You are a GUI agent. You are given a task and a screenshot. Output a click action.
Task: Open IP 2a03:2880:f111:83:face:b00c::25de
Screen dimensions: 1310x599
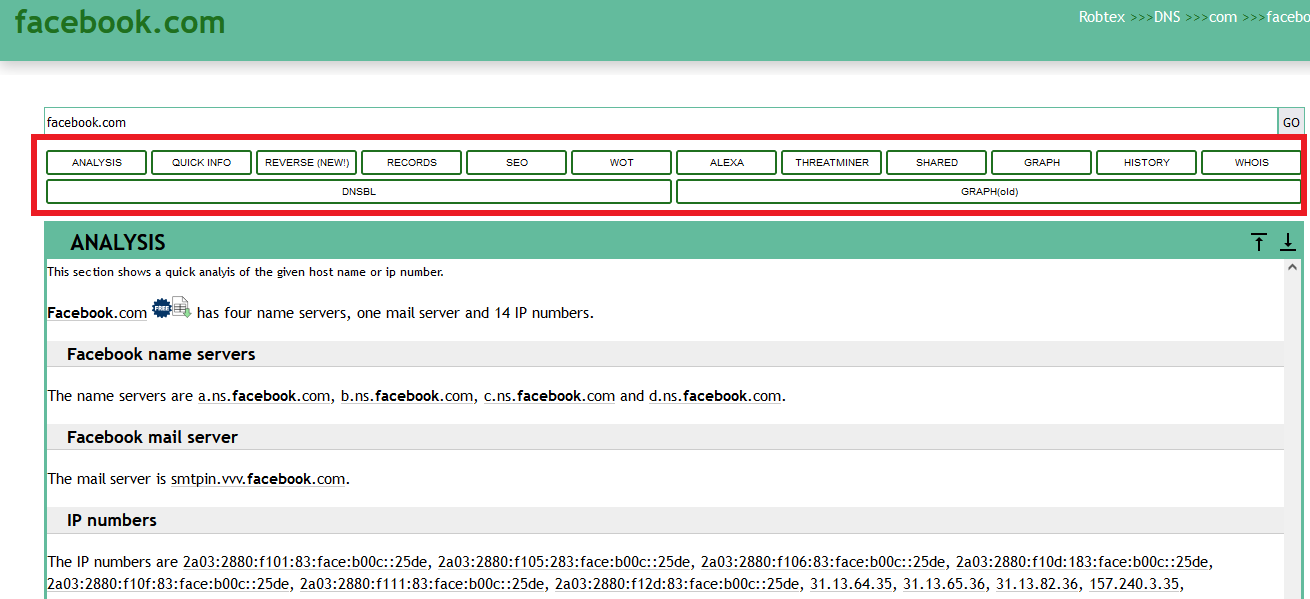[x=423, y=584]
